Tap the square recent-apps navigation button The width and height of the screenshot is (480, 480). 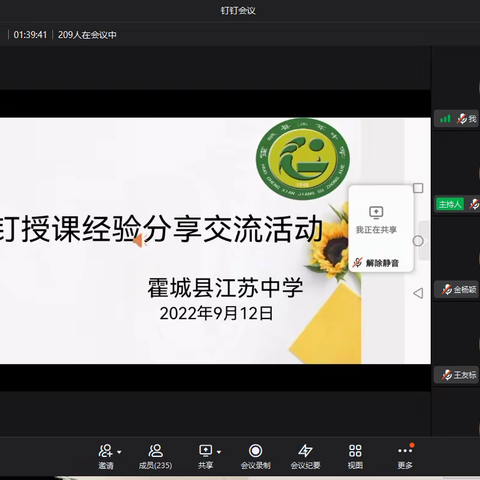tap(418, 188)
